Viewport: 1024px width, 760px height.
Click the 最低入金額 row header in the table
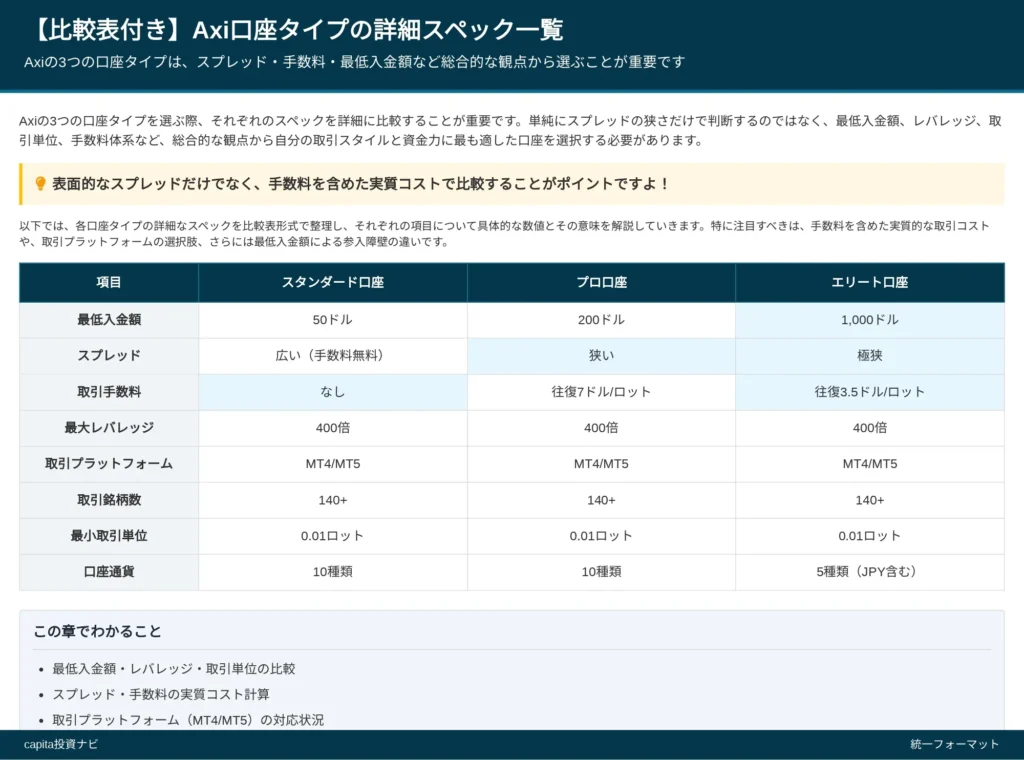click(x=109, y=320)
